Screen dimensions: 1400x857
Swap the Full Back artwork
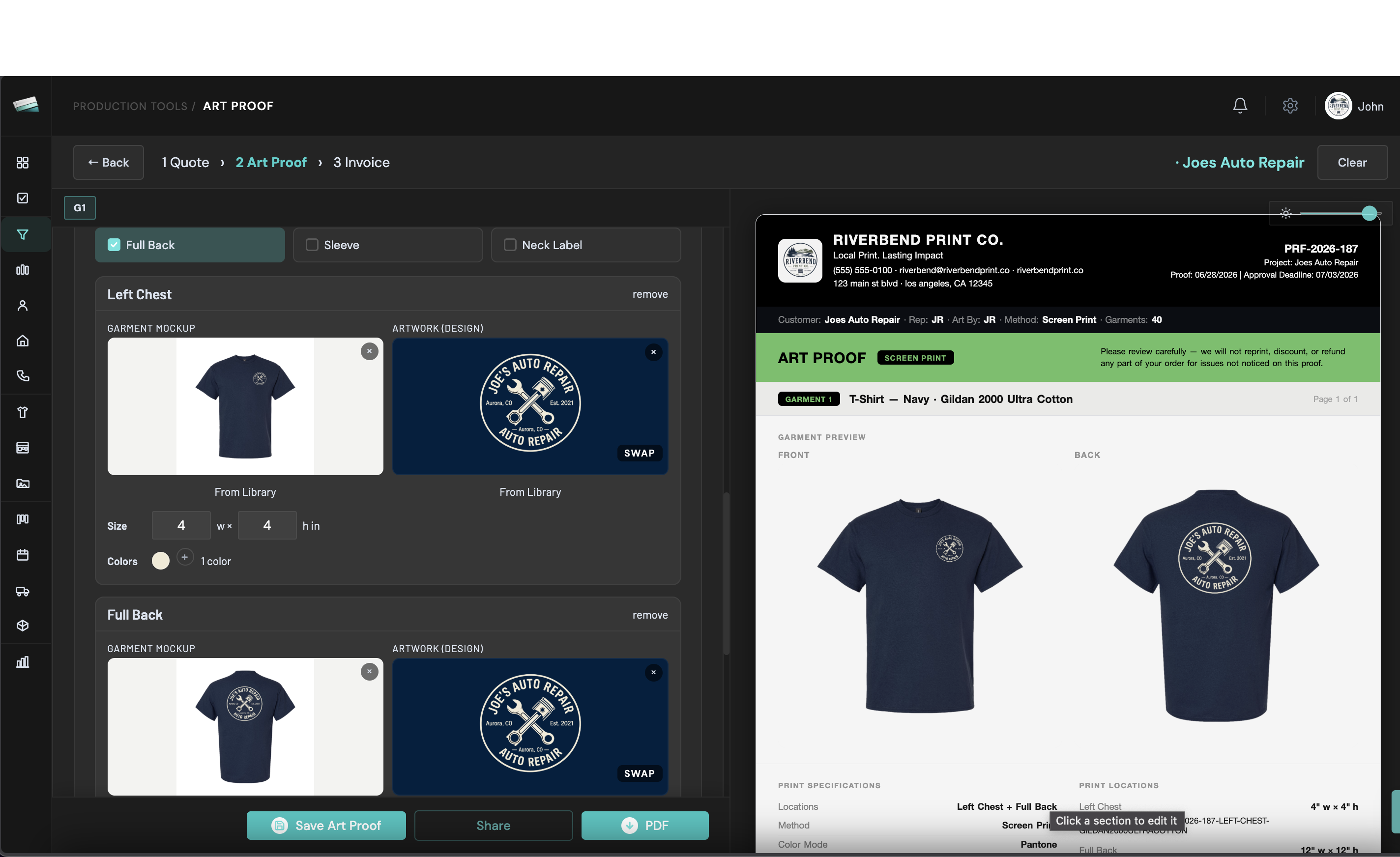(x=639, y=773)
